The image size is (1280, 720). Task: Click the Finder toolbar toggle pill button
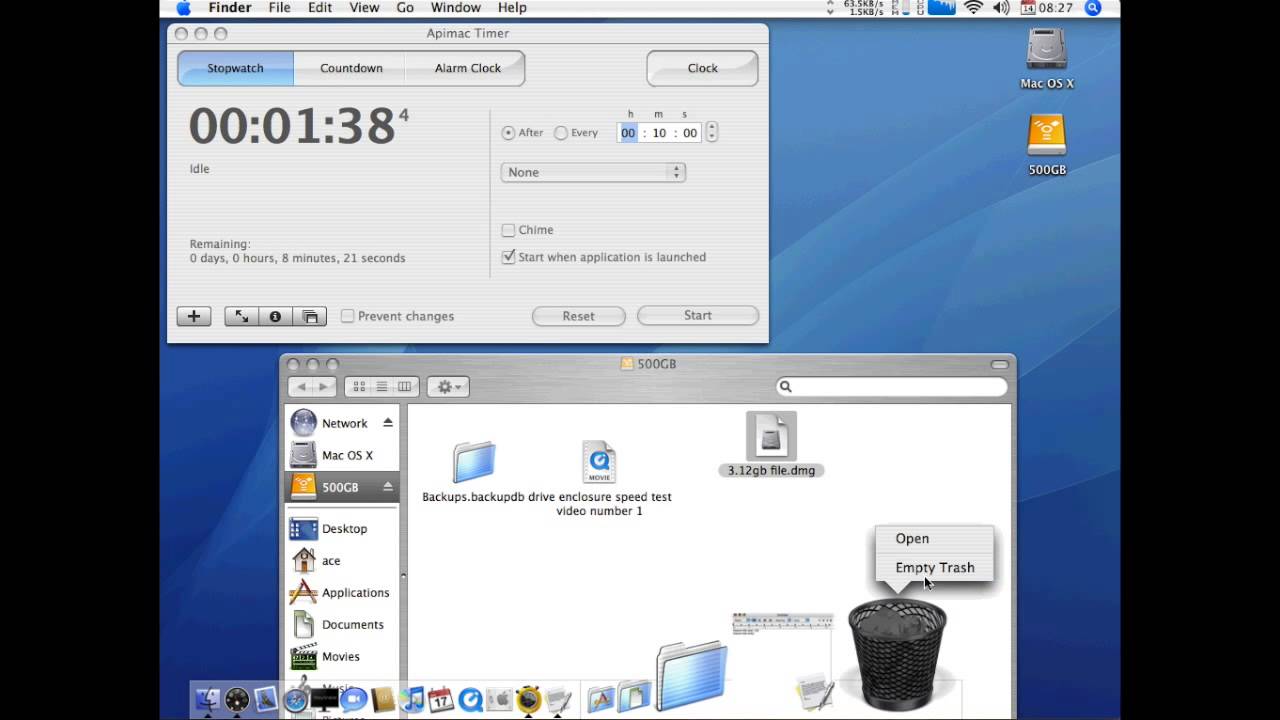tap(1000, 364)
